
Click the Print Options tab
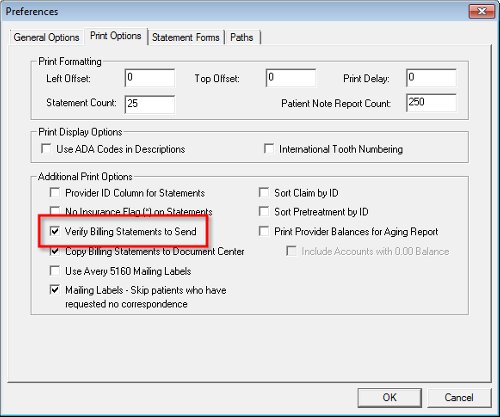tap(115, 36)
